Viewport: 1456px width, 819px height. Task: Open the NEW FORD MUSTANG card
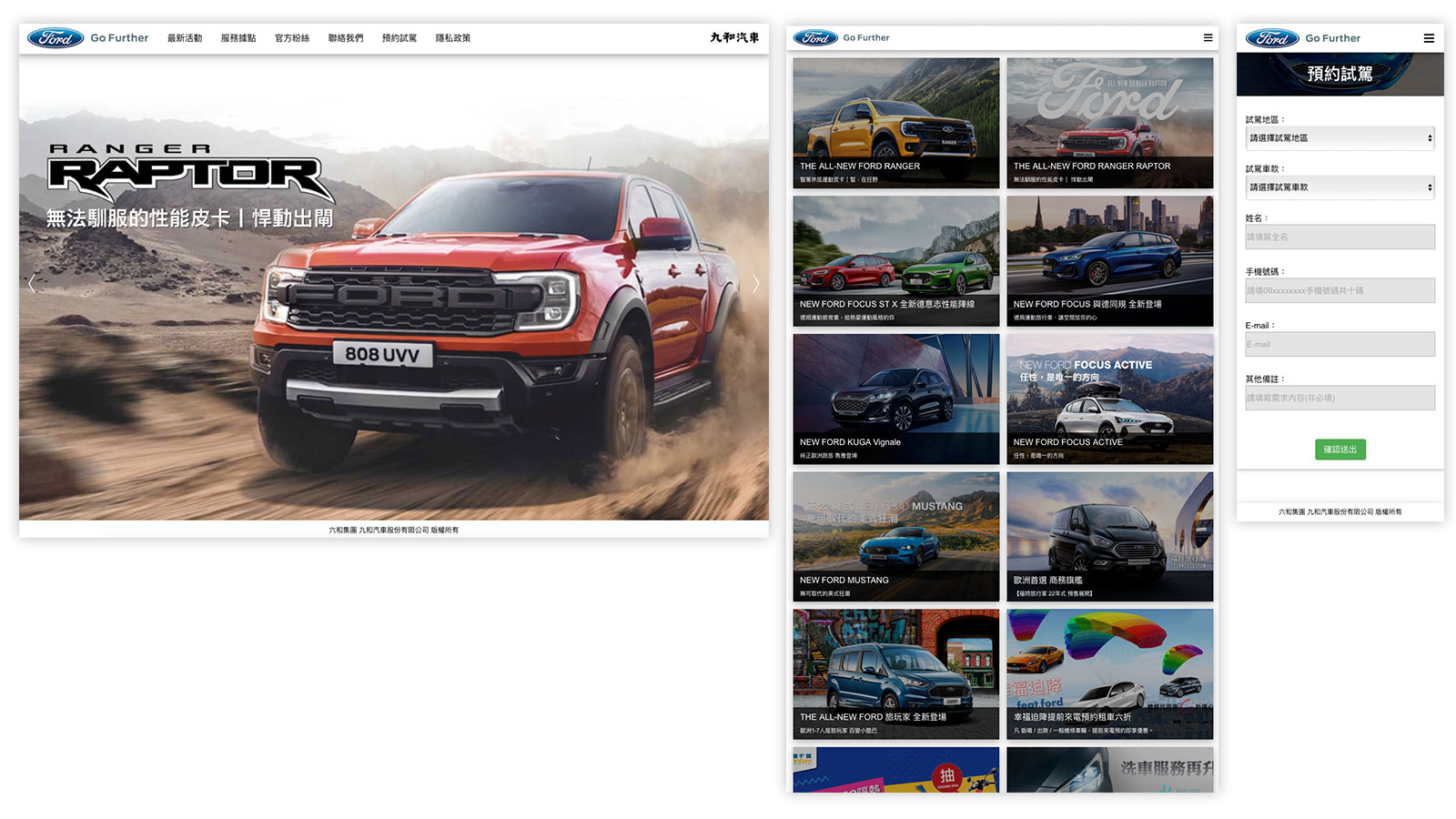pyautogui.click(x=895, y=537)
